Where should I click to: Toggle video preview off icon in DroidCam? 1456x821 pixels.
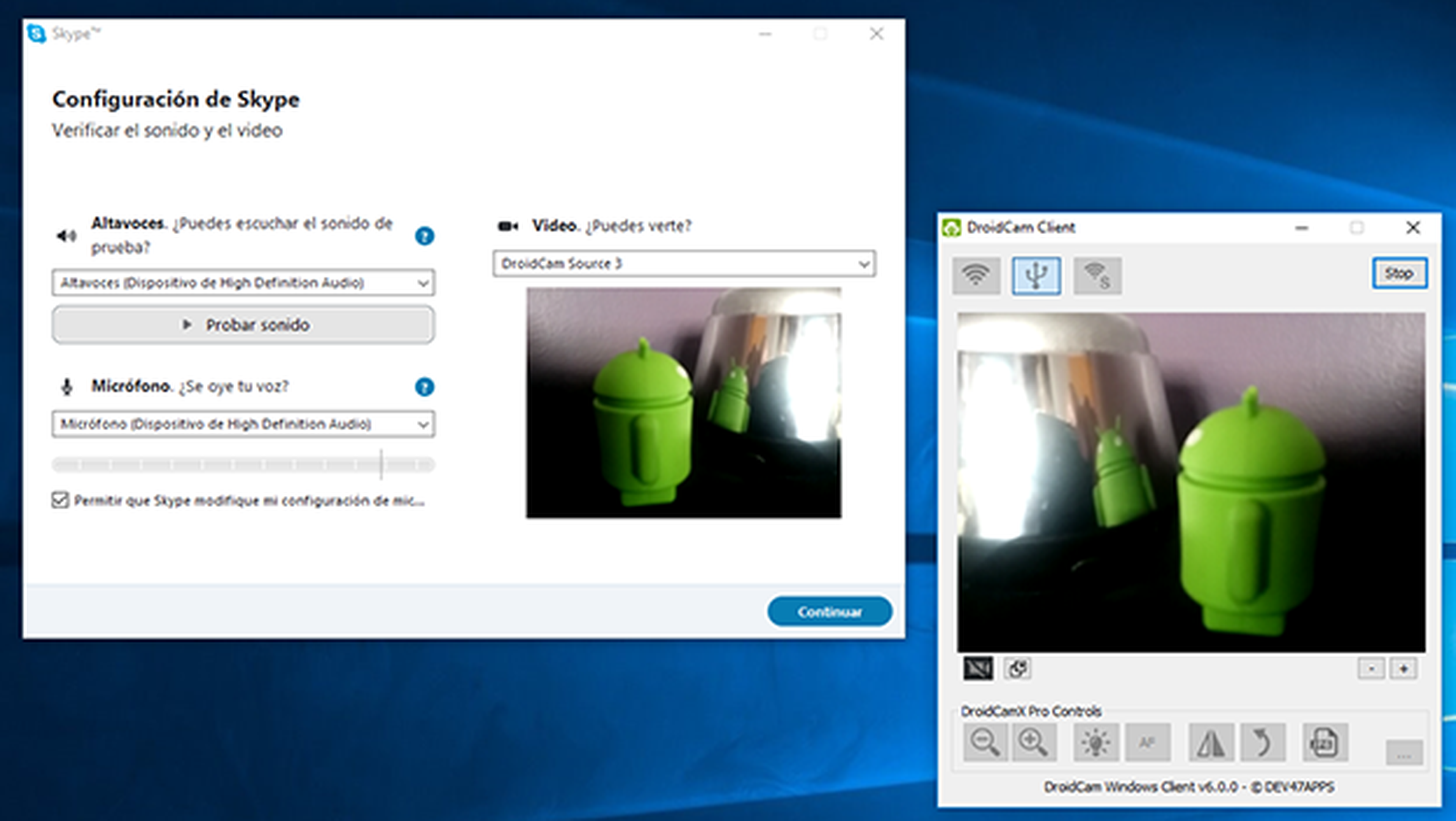pyautogui.click(x=978, y=669)
